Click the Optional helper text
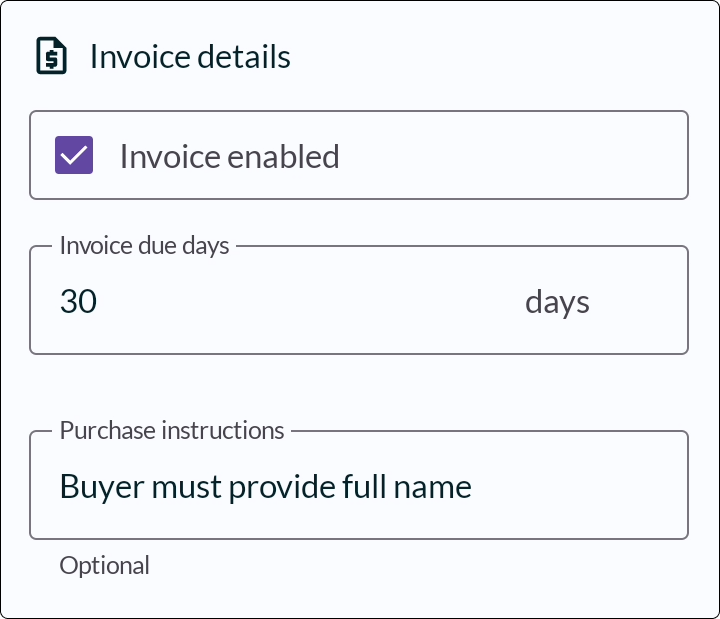Image resolution: width=720 pixels, height=619 pixels. pos(105,566)
